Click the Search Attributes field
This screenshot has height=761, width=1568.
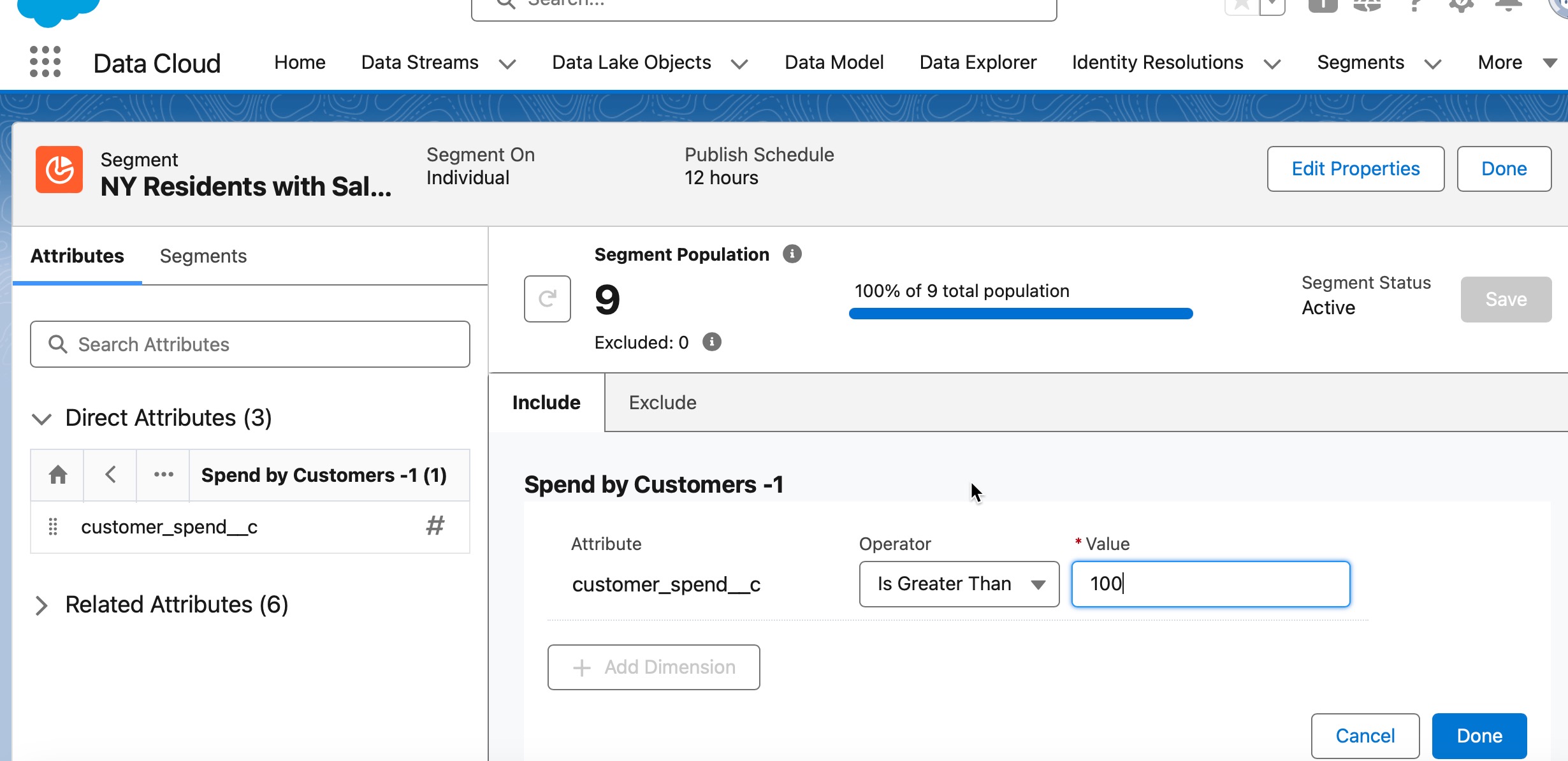click(250, 344)
